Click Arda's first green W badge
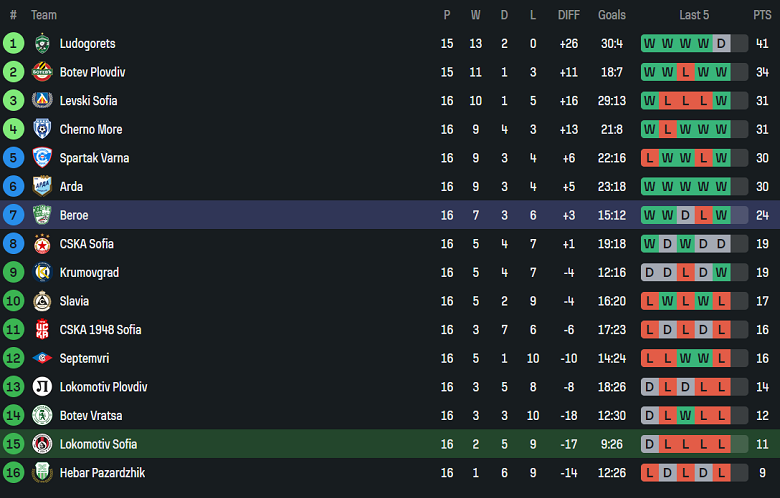Screen dimensions: 780x498 pyautogui.click(x=650, y=186)
